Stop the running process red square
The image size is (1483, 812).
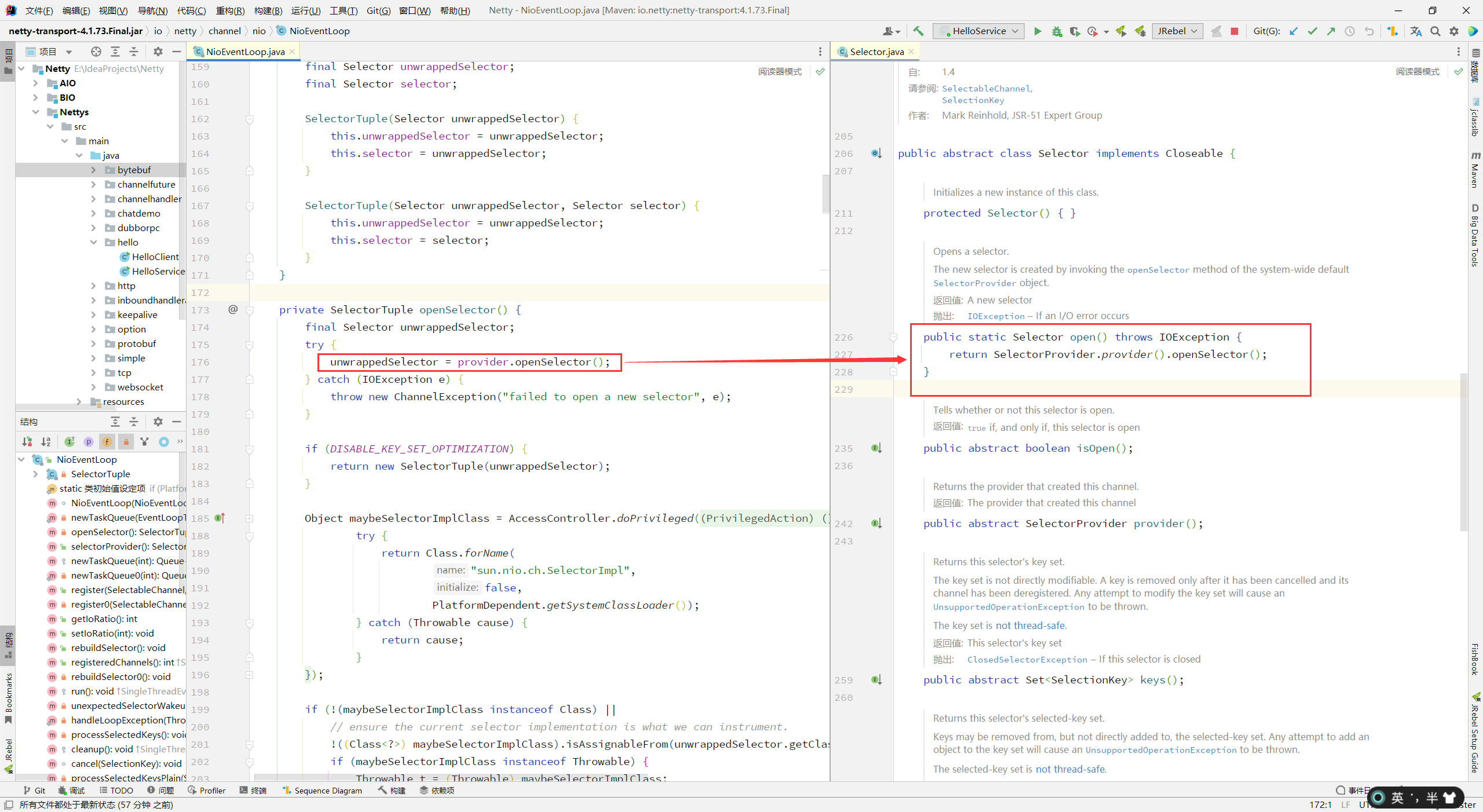click(1234, 31)
